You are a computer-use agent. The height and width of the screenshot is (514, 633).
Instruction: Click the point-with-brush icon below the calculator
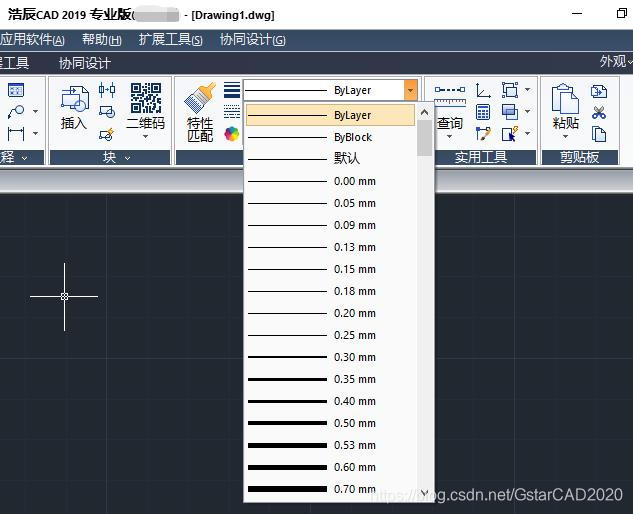click(x=483, y=134)
